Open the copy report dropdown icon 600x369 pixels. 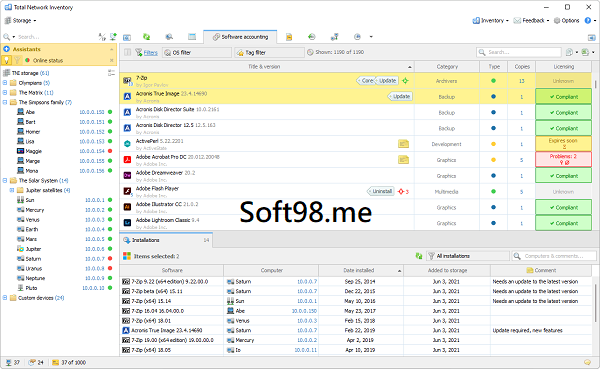coord(571,52)
